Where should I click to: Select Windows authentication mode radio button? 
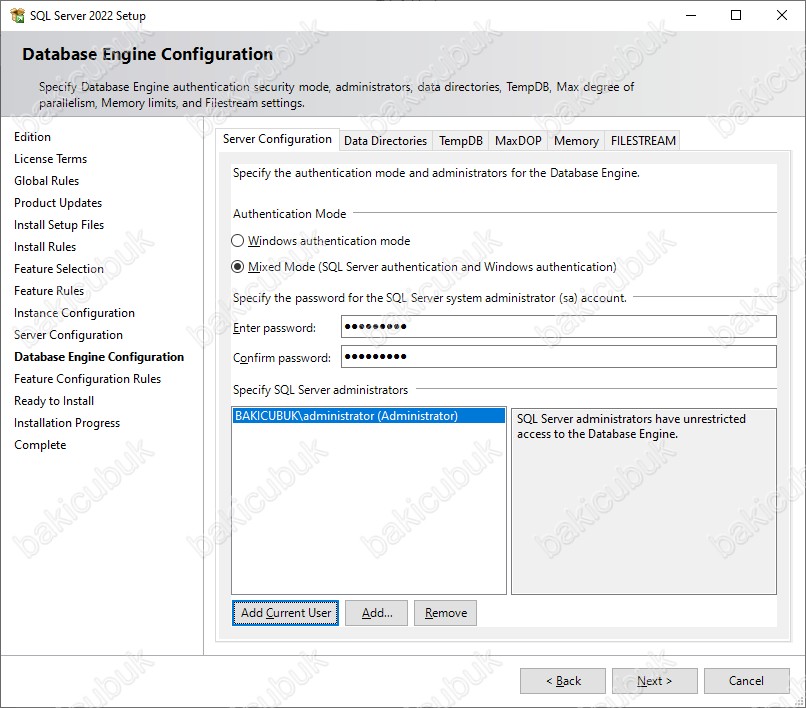(237, 241)
